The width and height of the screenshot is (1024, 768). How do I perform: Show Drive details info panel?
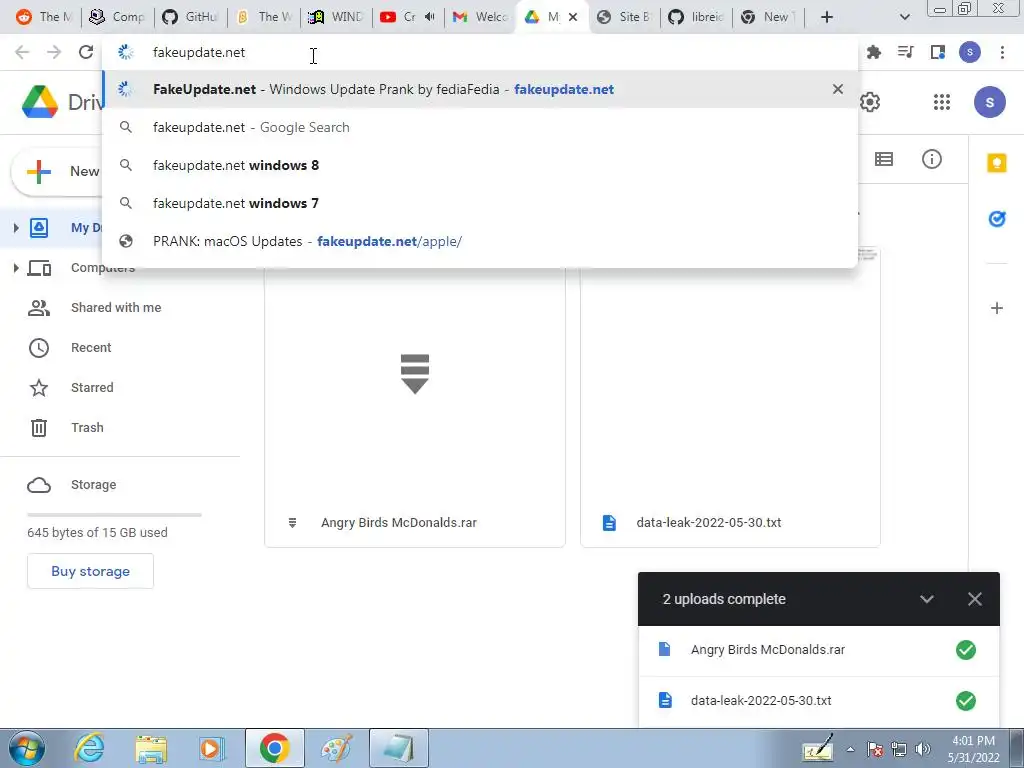pos(932,159)
